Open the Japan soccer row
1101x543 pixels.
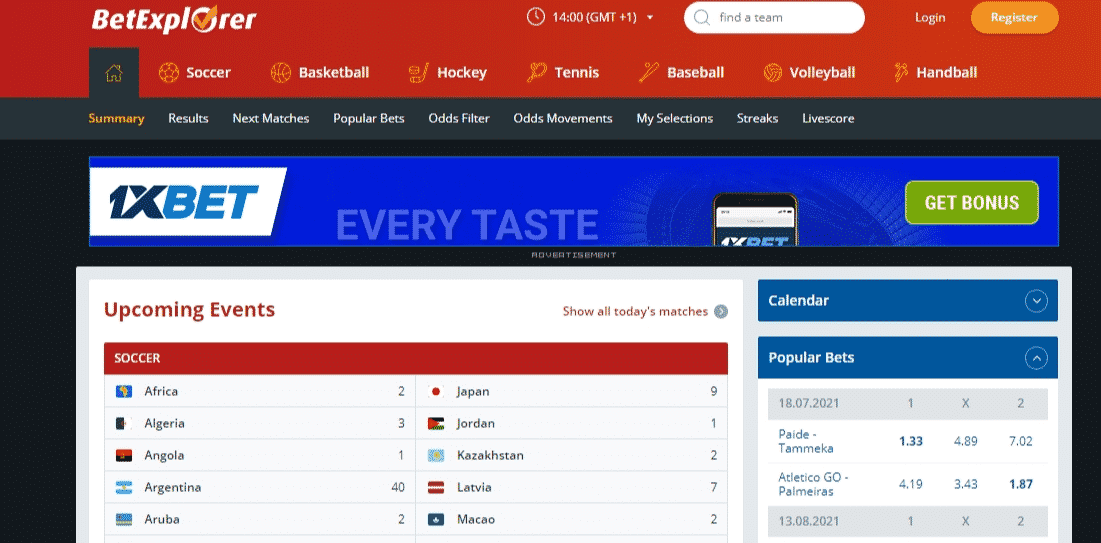pos(572,391)
